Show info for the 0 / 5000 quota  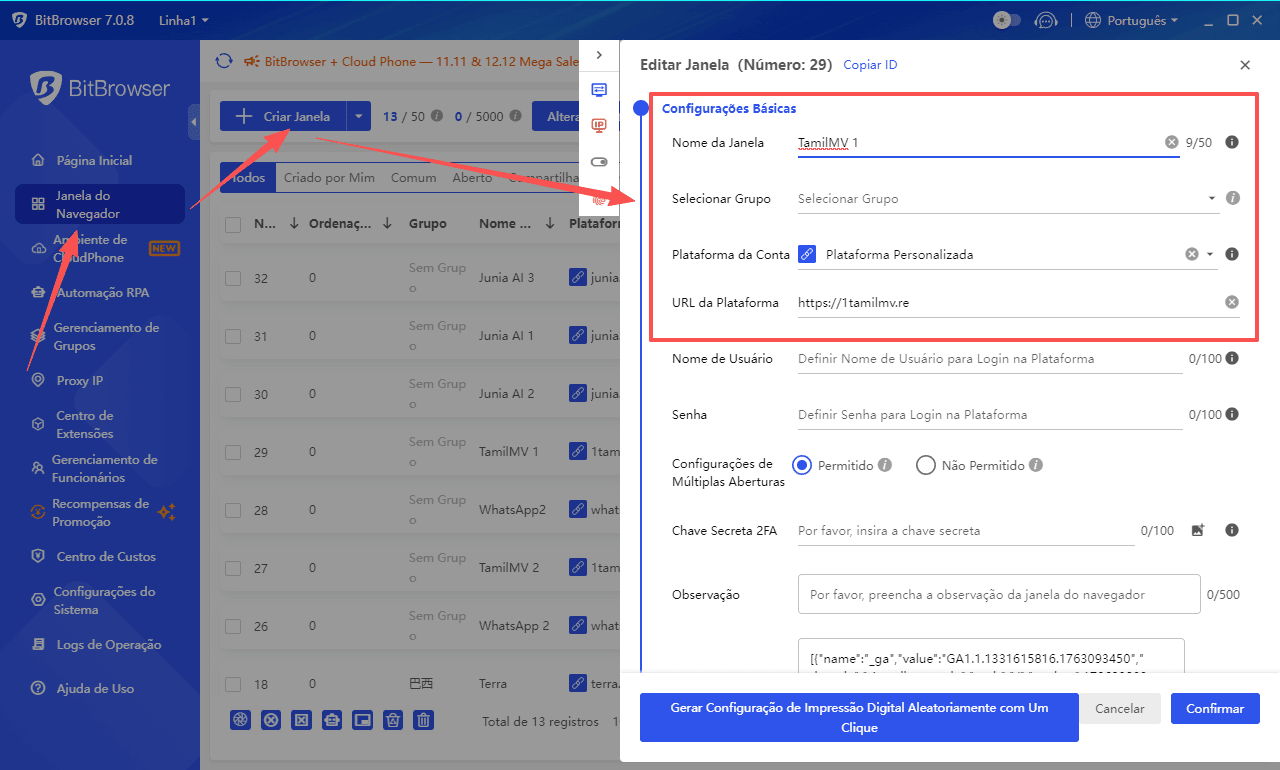pyautogui.click(x=515, y=116)
